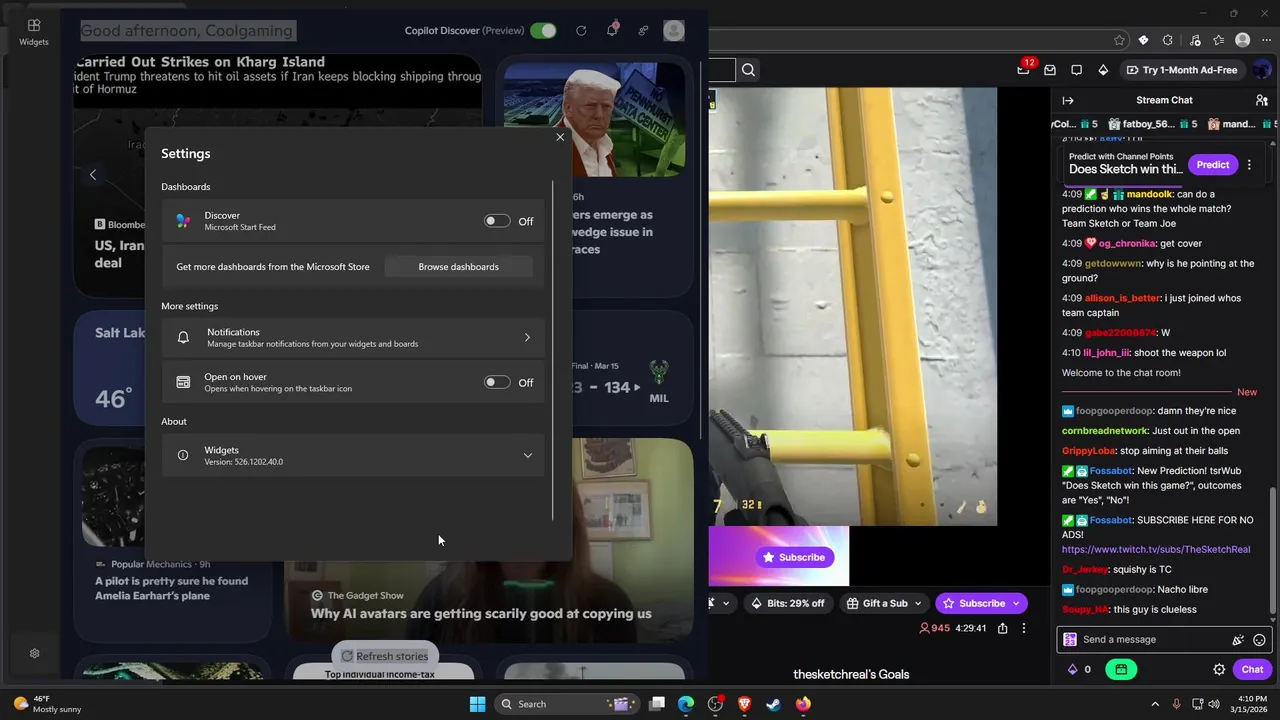Viewport: 1280px width, 720px height.
Task: Open stream more options three-dot menu
Action: (1023, 628)
